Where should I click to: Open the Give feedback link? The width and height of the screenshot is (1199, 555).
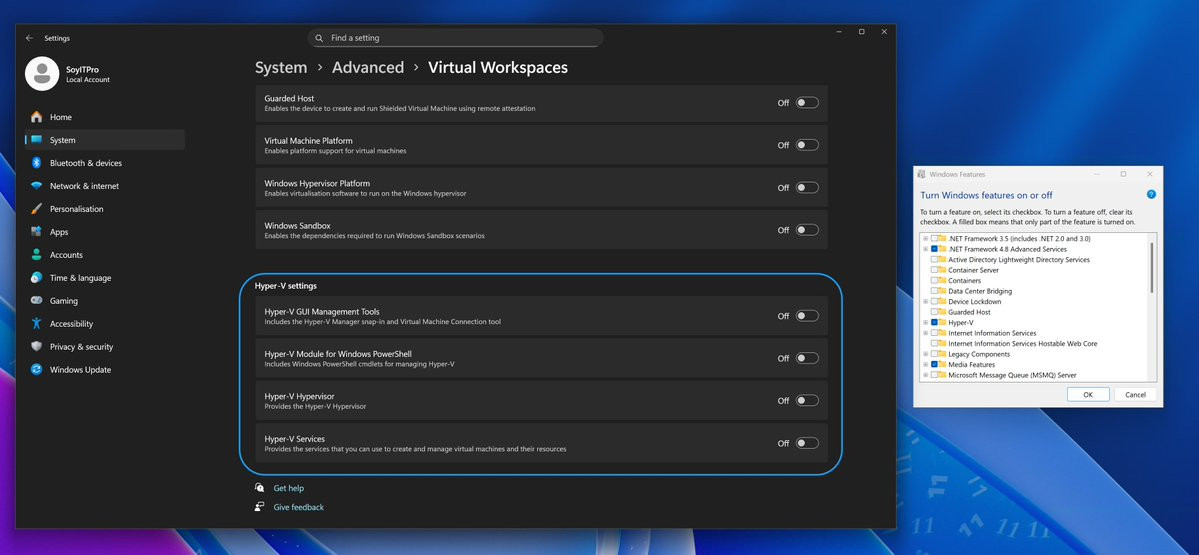pyautogui.click(x=299, y=507)
